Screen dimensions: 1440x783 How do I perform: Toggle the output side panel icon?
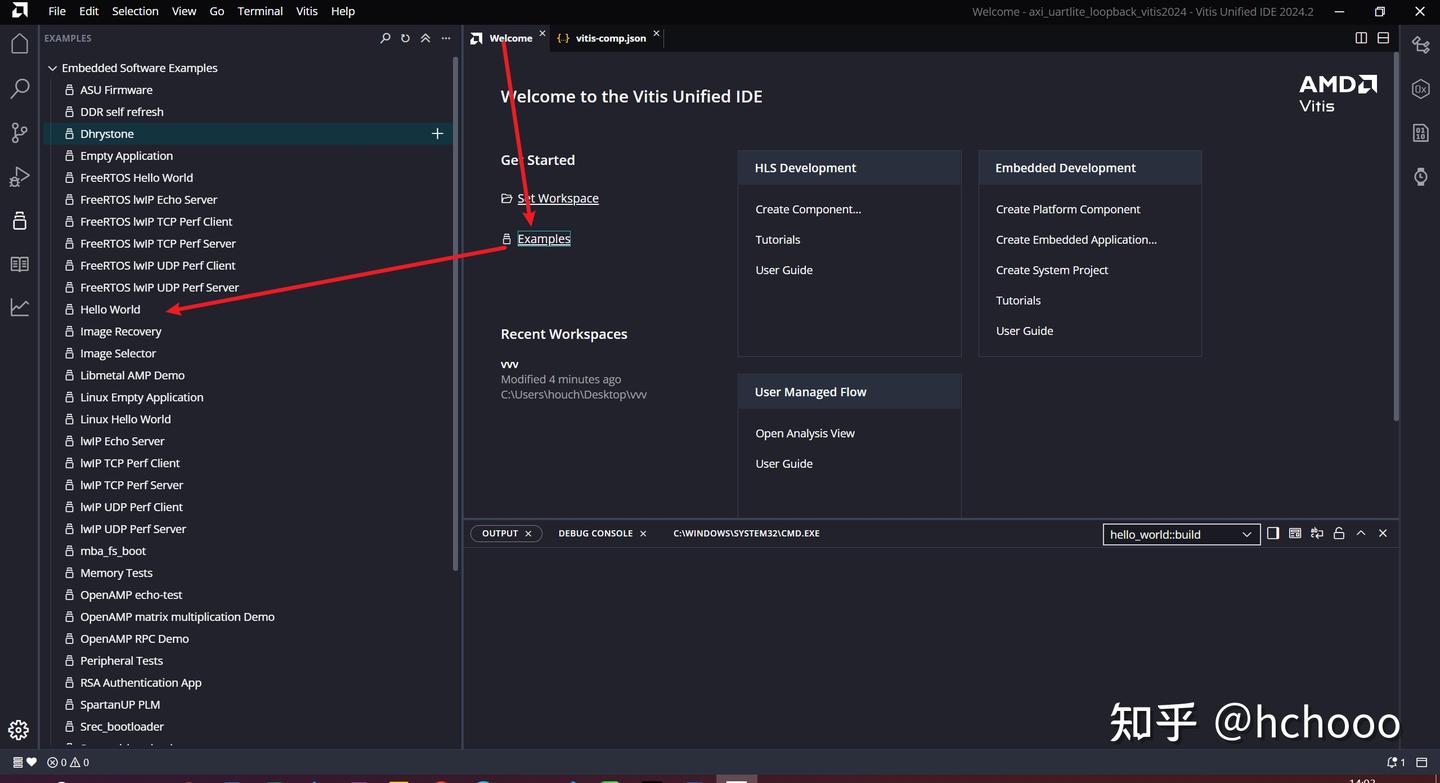(1273, 533)
